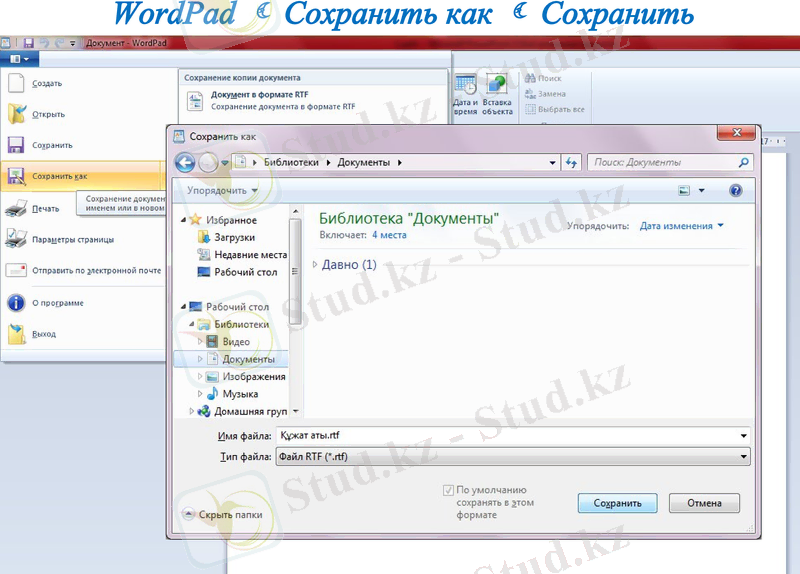Click the Date and time ribbon icon
Image resolution: width=800 pixels, height=574 pixels.
pyautogui.click(x=465, y=94)
